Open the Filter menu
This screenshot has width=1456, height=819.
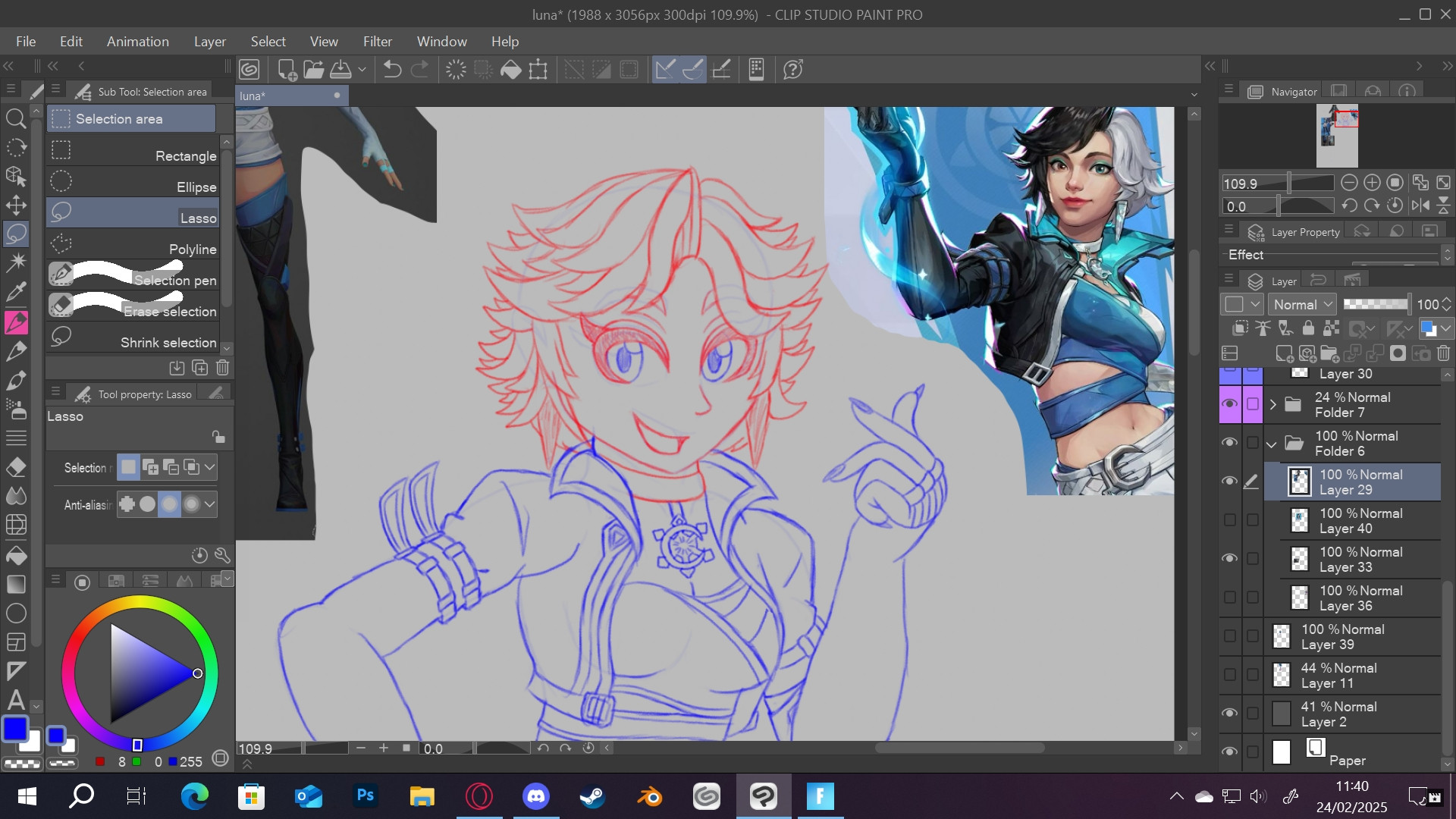378,42
